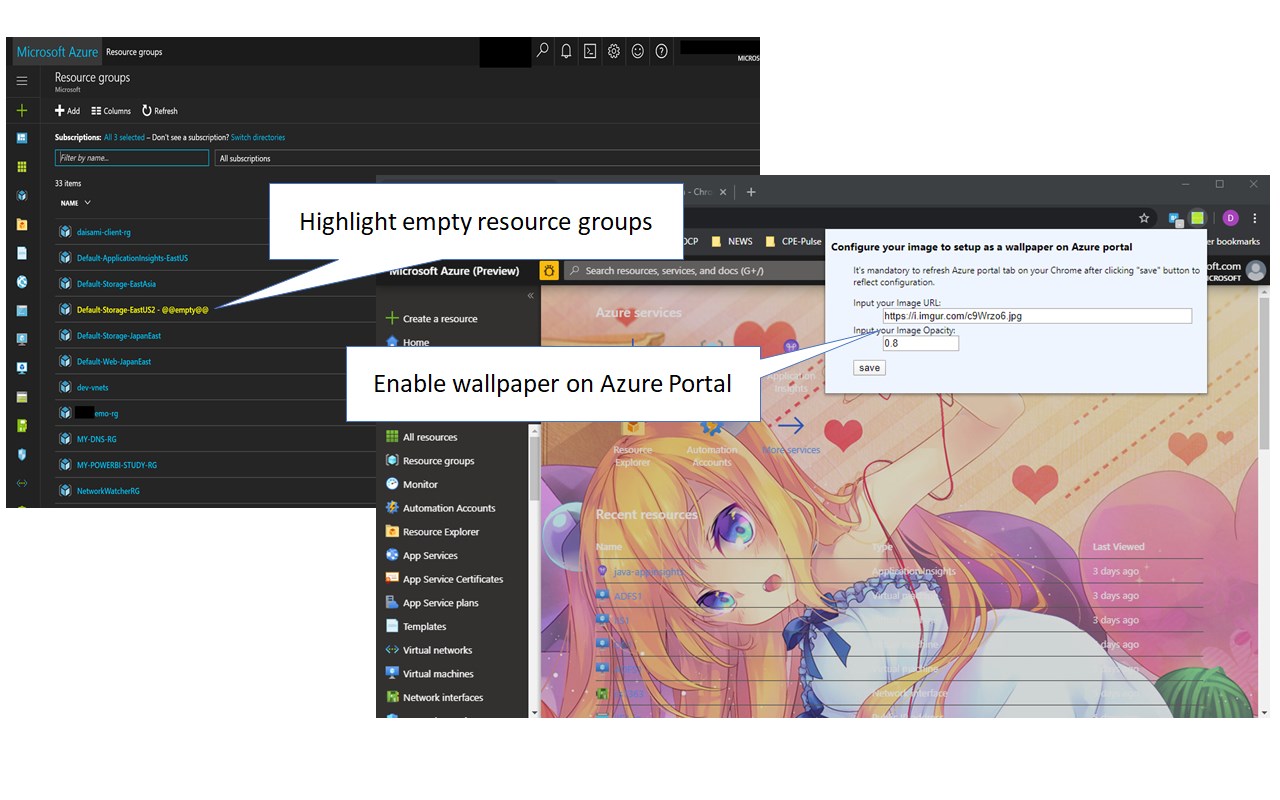Click the save button in the wallpaper popup
This screenshot has height=800, width=1280.
pos(870,368)
